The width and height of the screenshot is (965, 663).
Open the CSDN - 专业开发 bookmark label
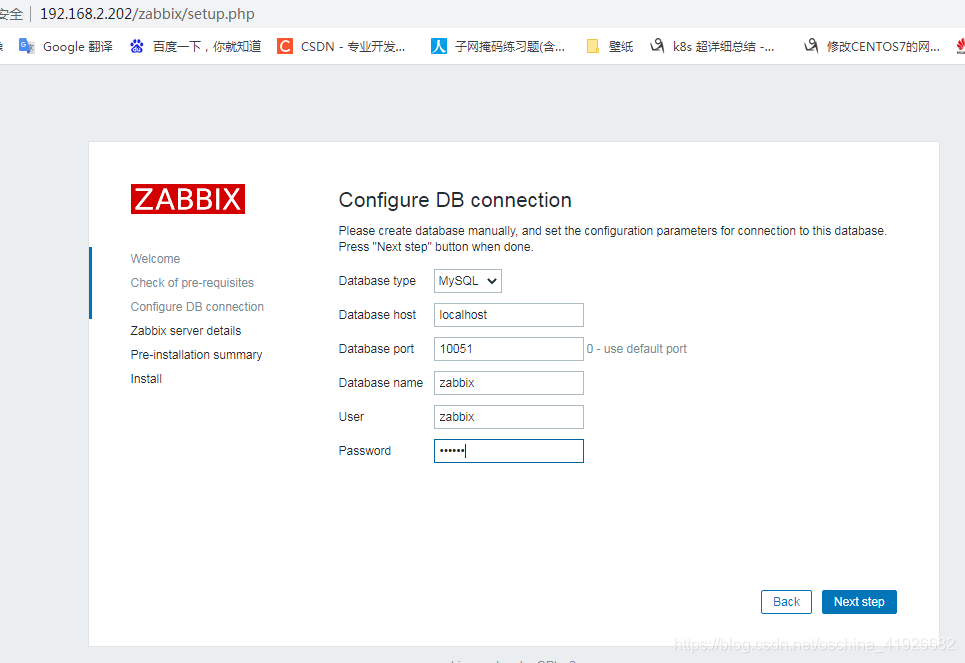tap(353, 46)
